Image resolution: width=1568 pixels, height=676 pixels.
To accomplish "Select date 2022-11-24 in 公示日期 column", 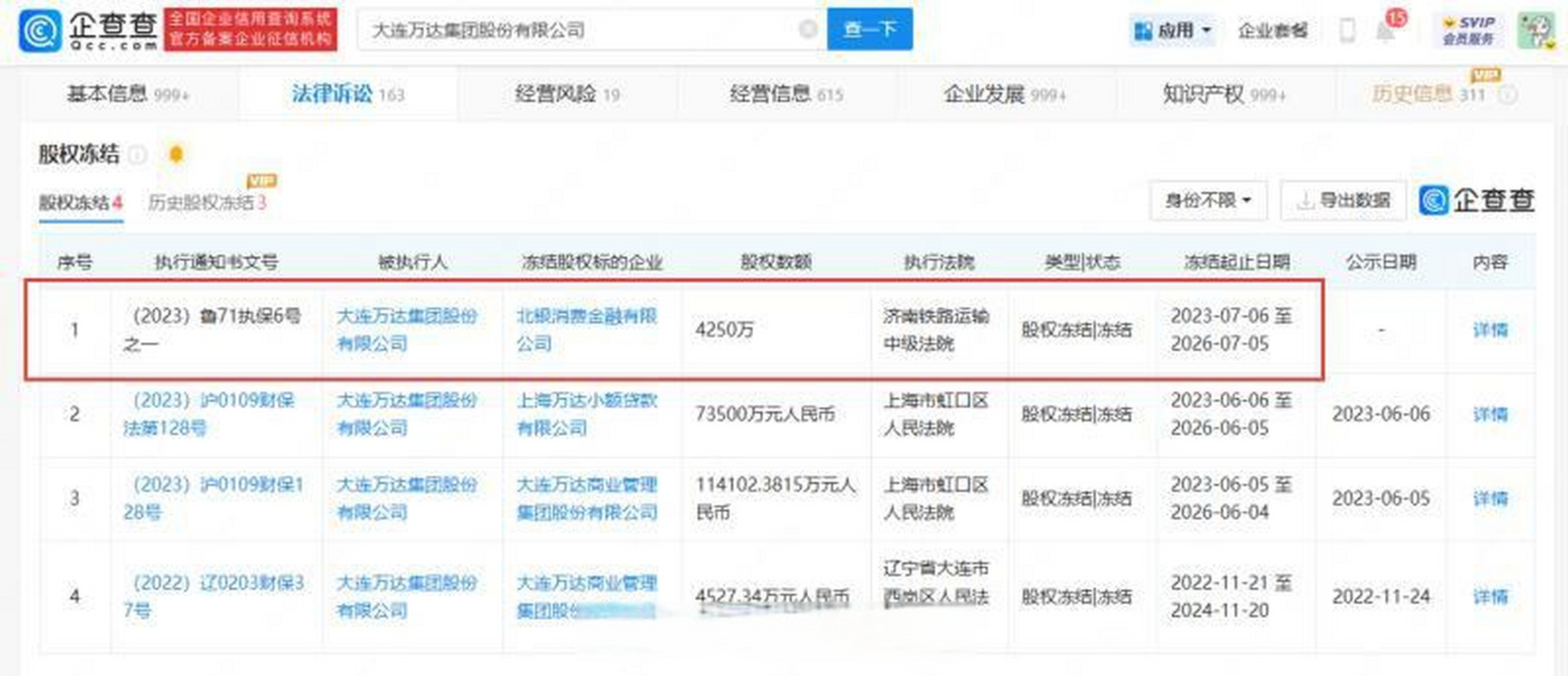I will coord(1380,597).
